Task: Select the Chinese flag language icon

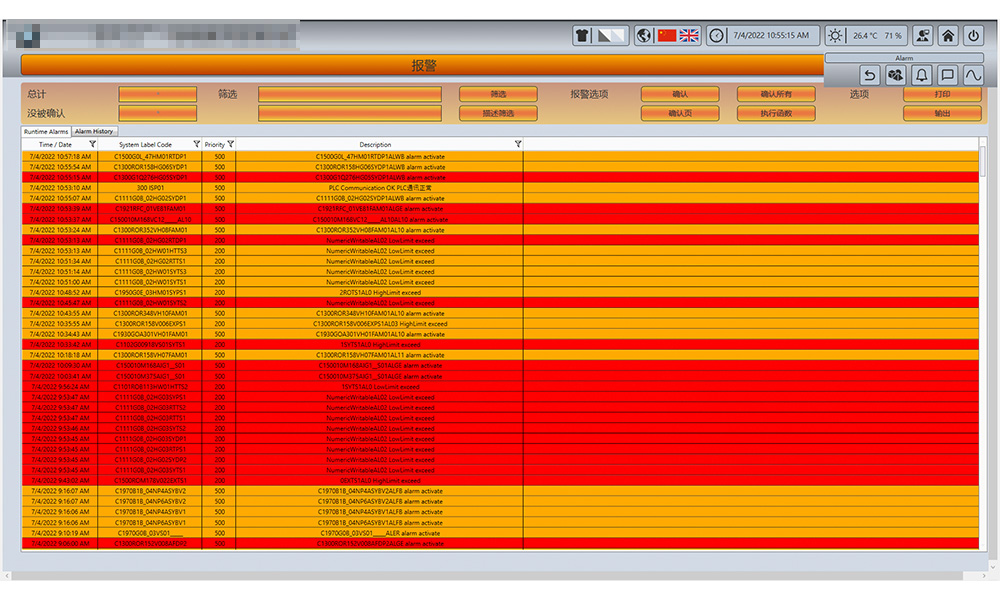Action: (x=667, y=36)
